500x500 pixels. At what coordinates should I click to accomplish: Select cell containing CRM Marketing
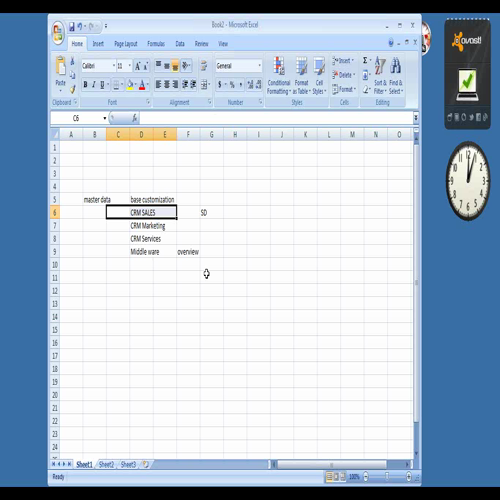[141, 226]
